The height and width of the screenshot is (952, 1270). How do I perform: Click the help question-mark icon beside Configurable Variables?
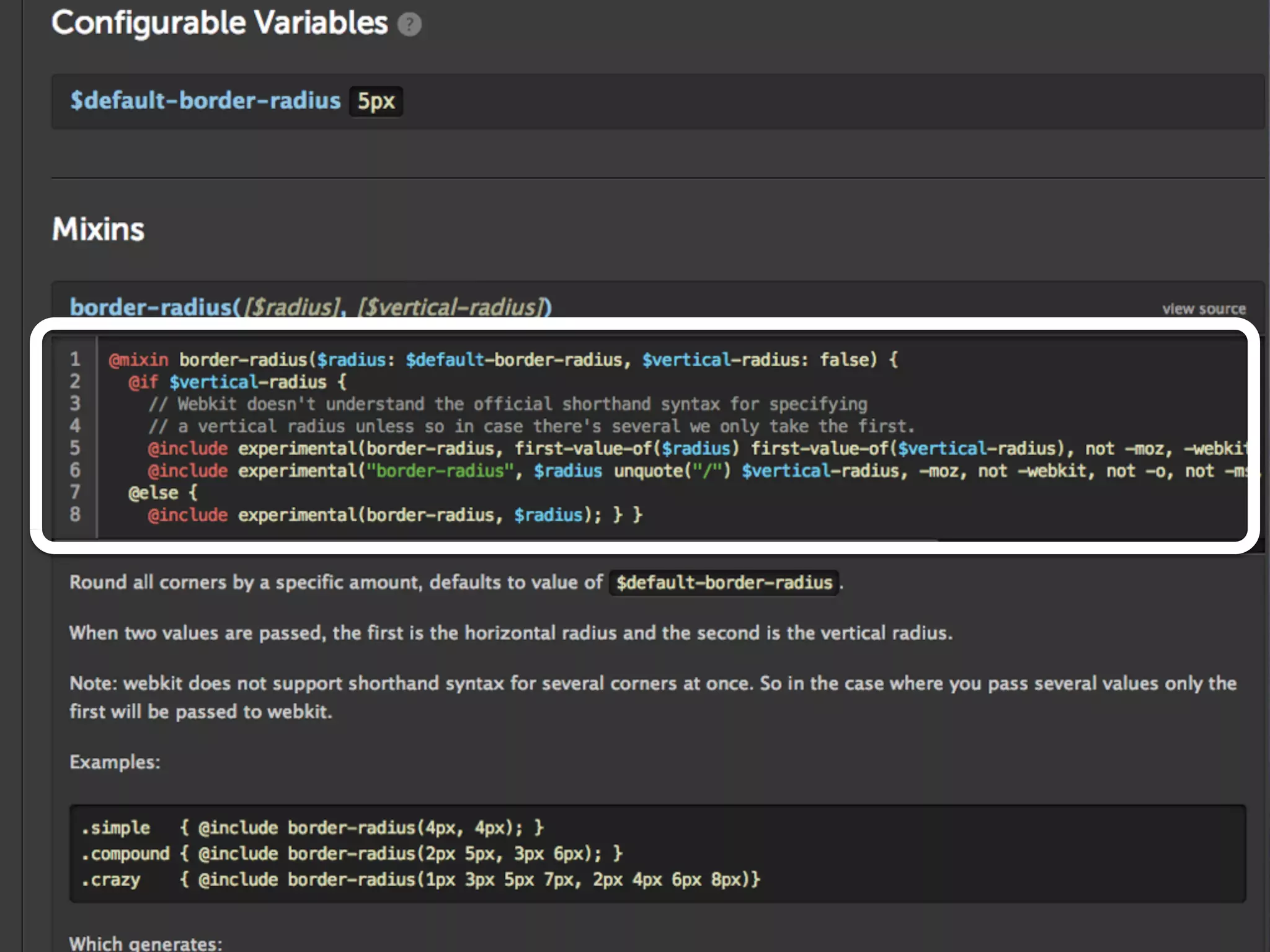click(x=409, y=25)
